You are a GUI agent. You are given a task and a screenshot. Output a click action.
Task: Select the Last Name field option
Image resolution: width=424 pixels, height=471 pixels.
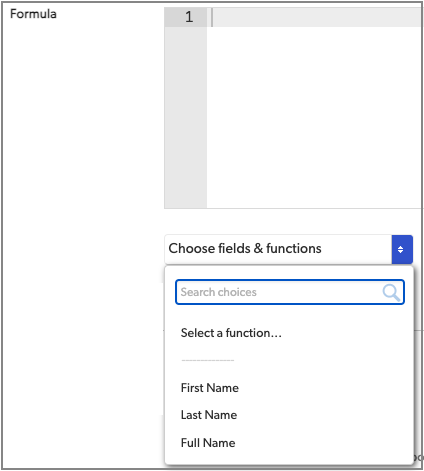[209, 415]
